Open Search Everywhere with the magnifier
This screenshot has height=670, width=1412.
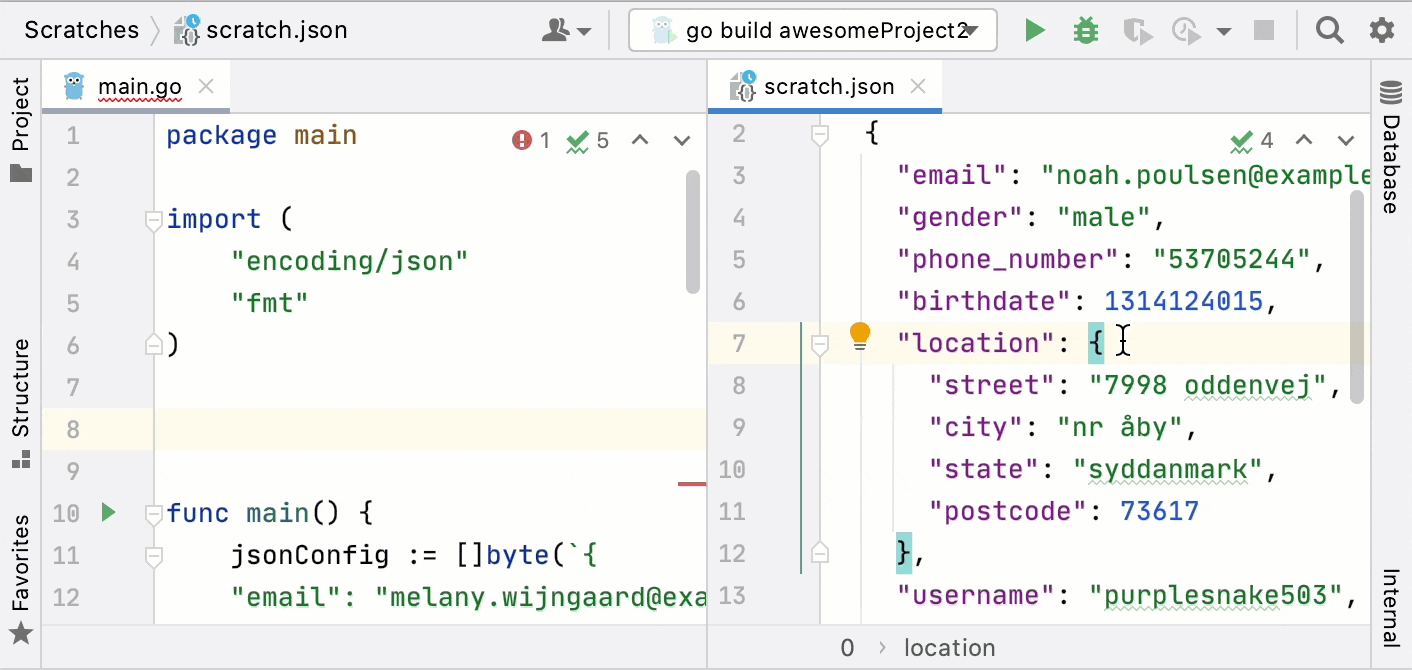1329,29
